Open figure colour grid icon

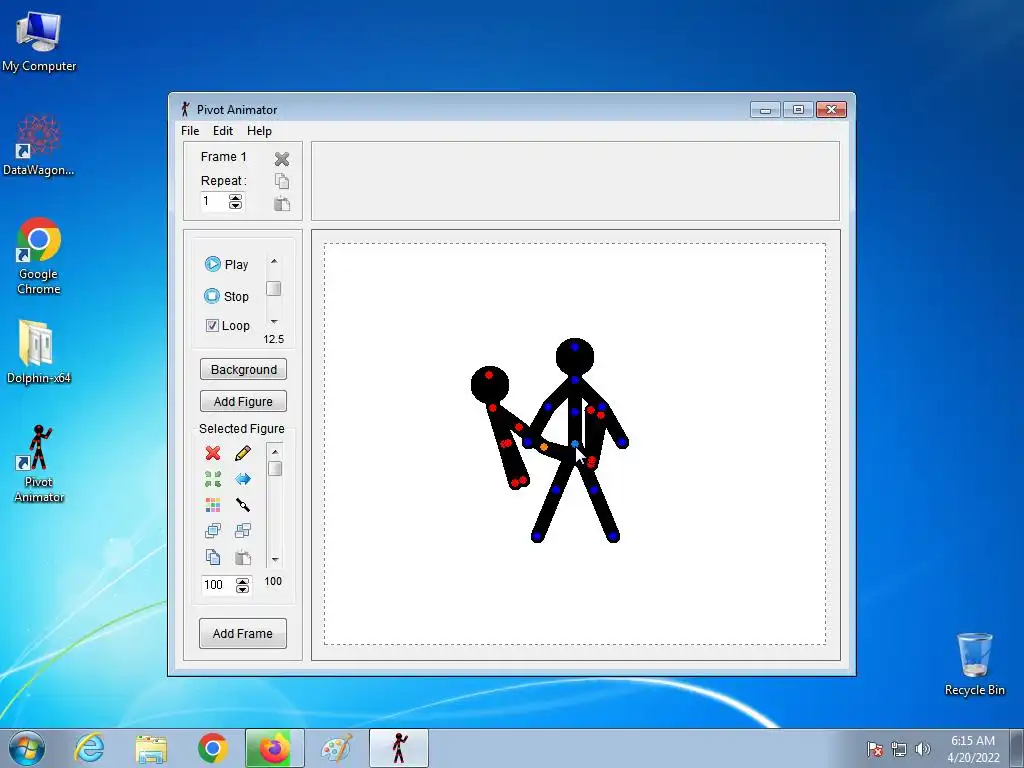[213, 505]
